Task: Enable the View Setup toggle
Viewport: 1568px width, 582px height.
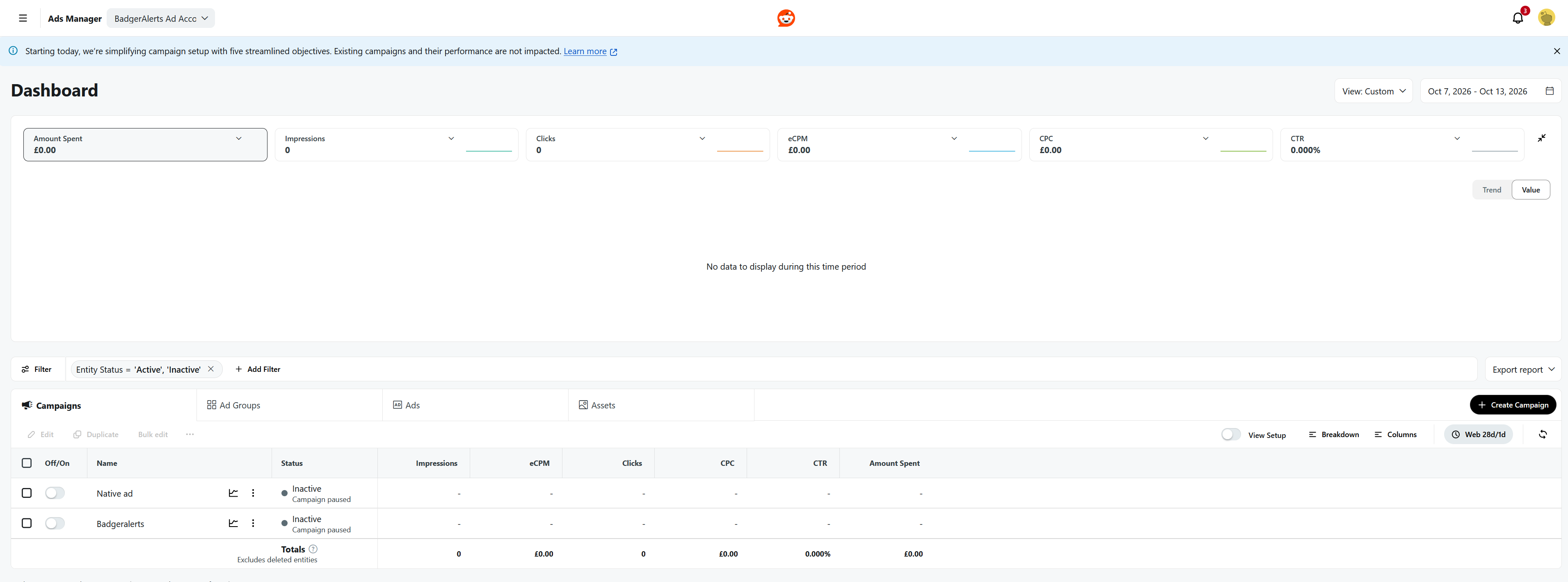Action: click(1231, 434)
